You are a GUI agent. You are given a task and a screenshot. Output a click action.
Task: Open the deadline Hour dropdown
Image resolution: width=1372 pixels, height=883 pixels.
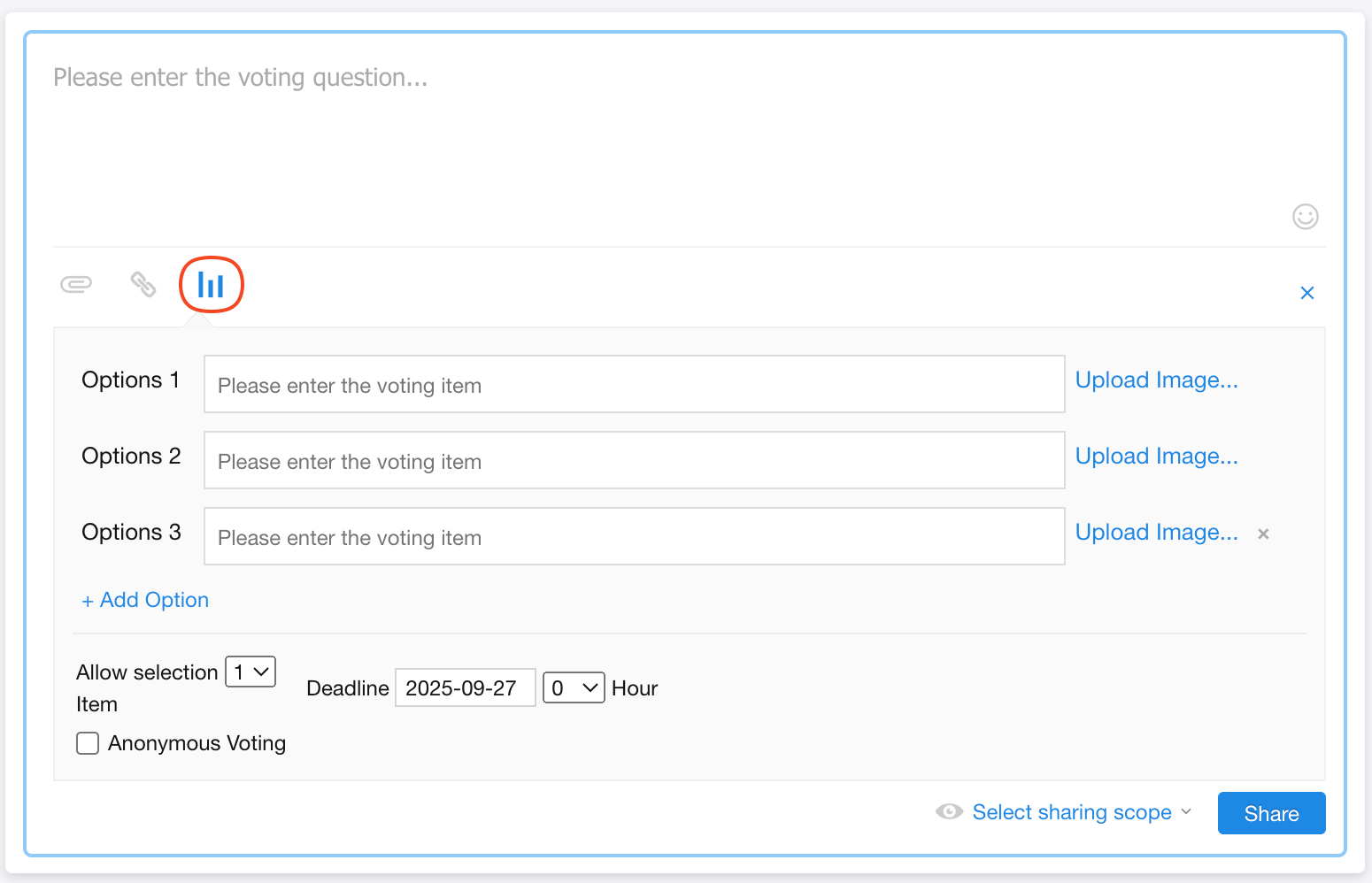[x=574, y=688]
